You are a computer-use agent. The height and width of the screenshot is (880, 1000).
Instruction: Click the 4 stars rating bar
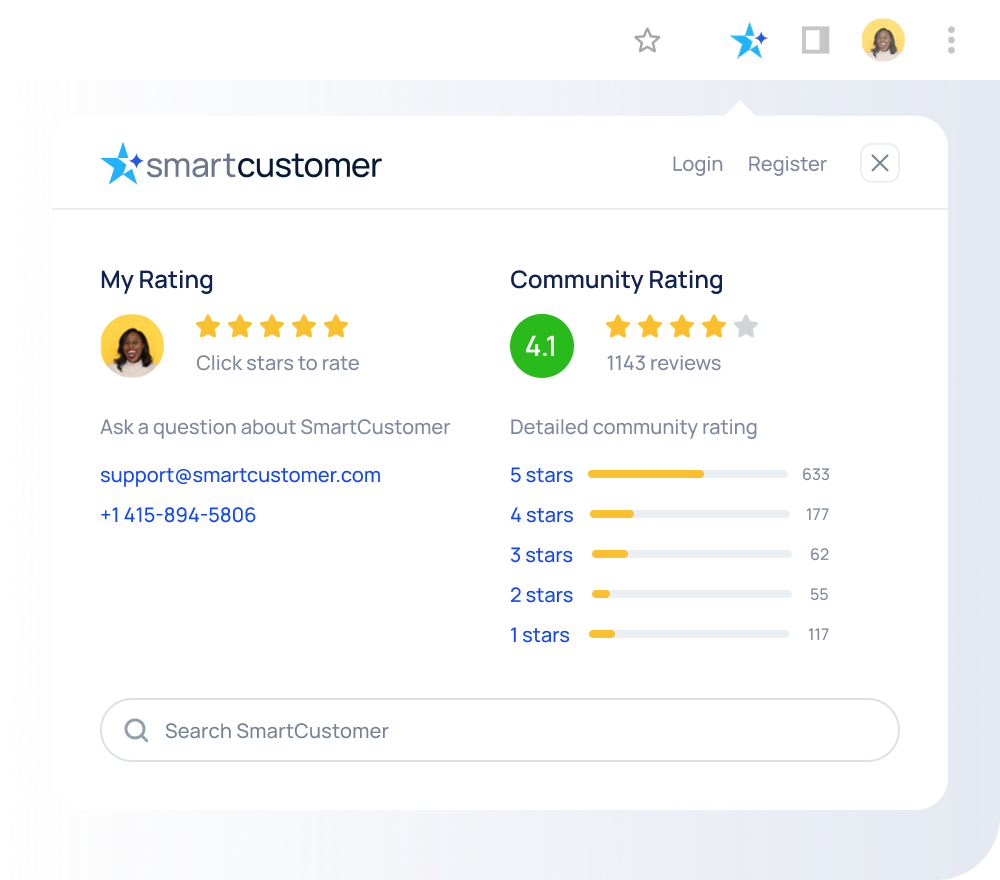point(690,514)
